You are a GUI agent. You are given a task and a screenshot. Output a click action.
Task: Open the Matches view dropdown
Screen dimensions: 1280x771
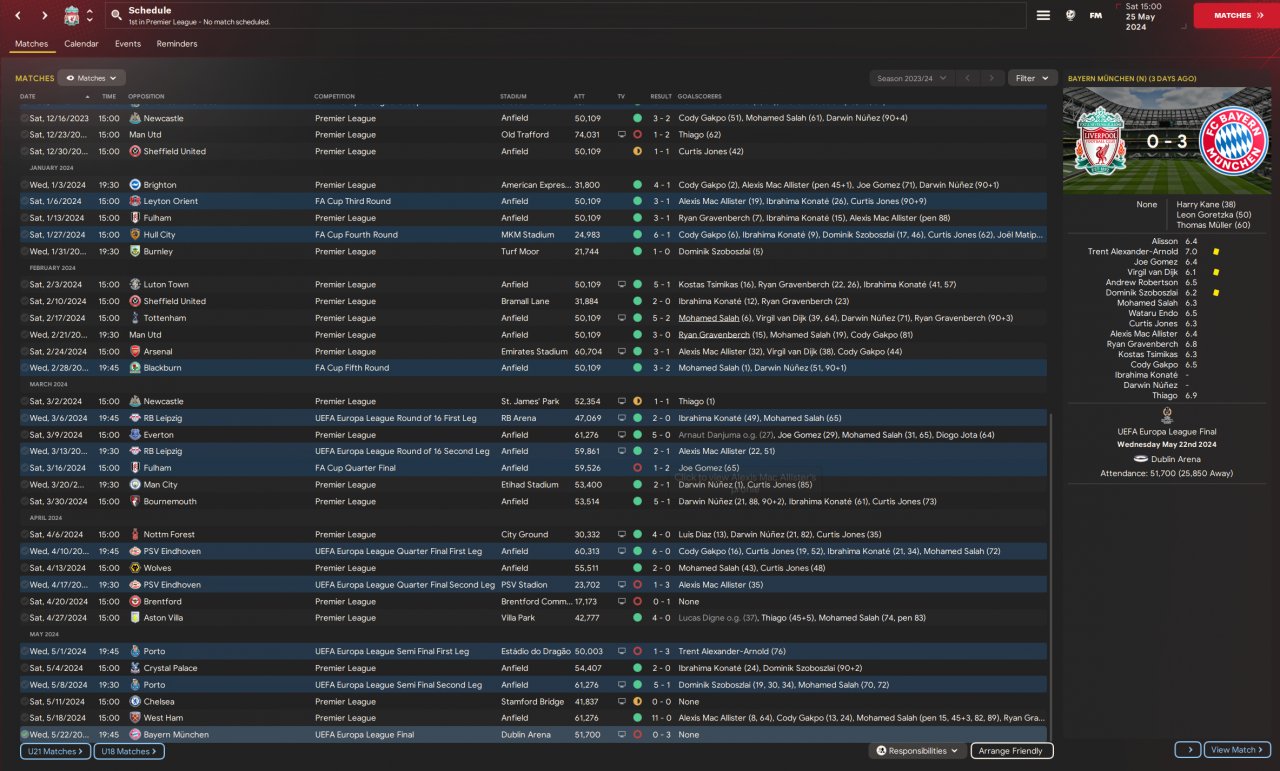pyautogui.click(x=91, y=78)
